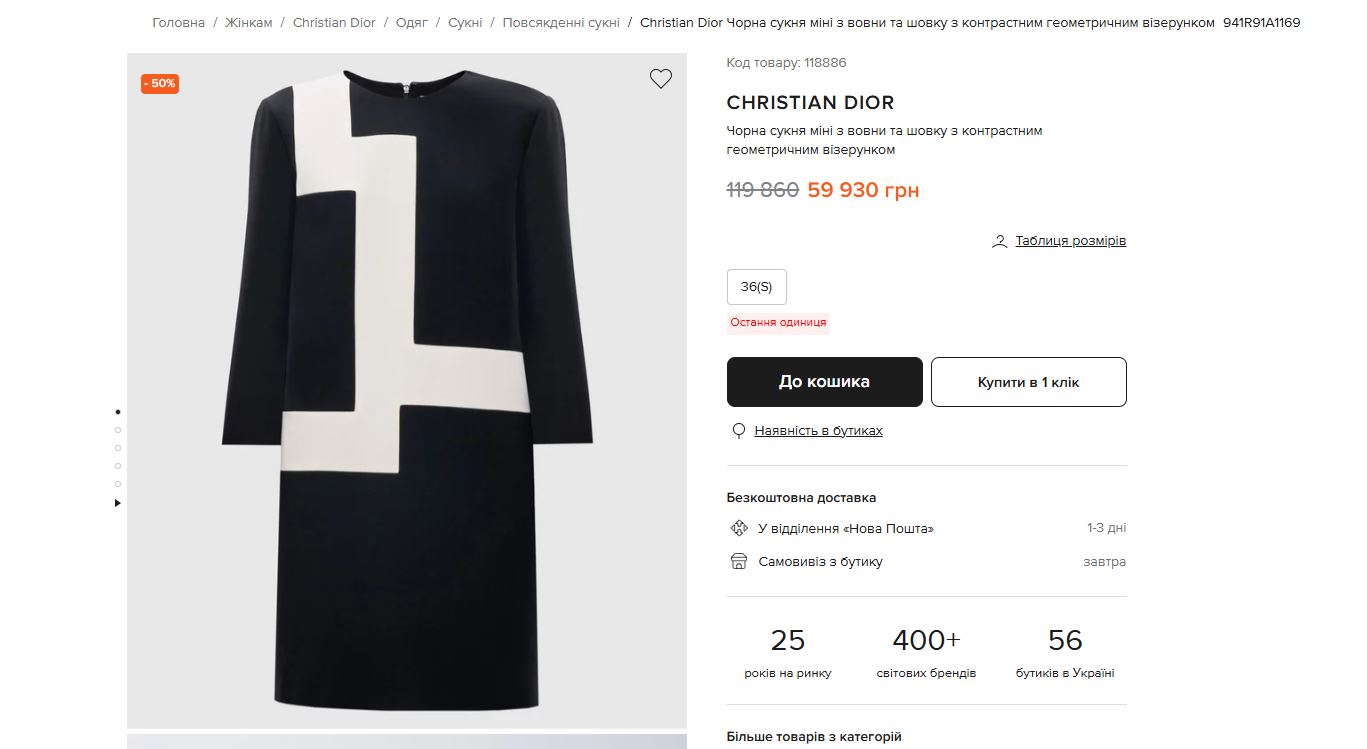This screenshot has height=749, width=1367.
Task: Open Таблиця розмірів size chart
Action: (1070, 241)
